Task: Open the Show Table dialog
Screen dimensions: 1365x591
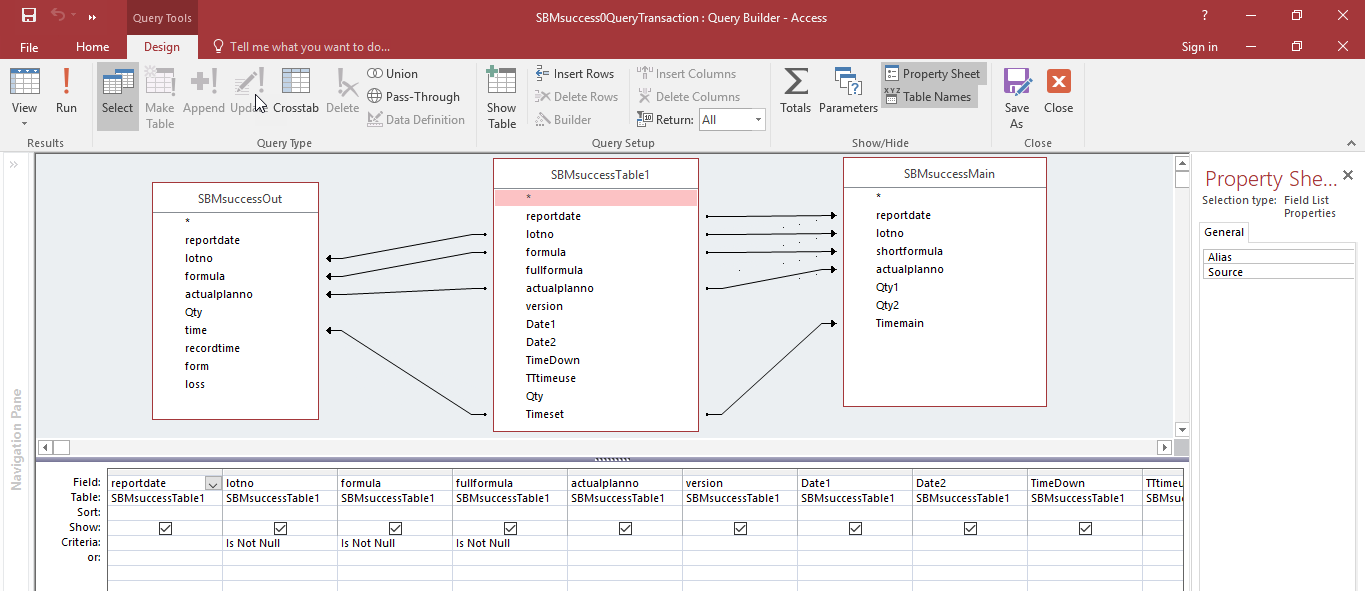Action: pyautogui.click(x=502, y=98)
